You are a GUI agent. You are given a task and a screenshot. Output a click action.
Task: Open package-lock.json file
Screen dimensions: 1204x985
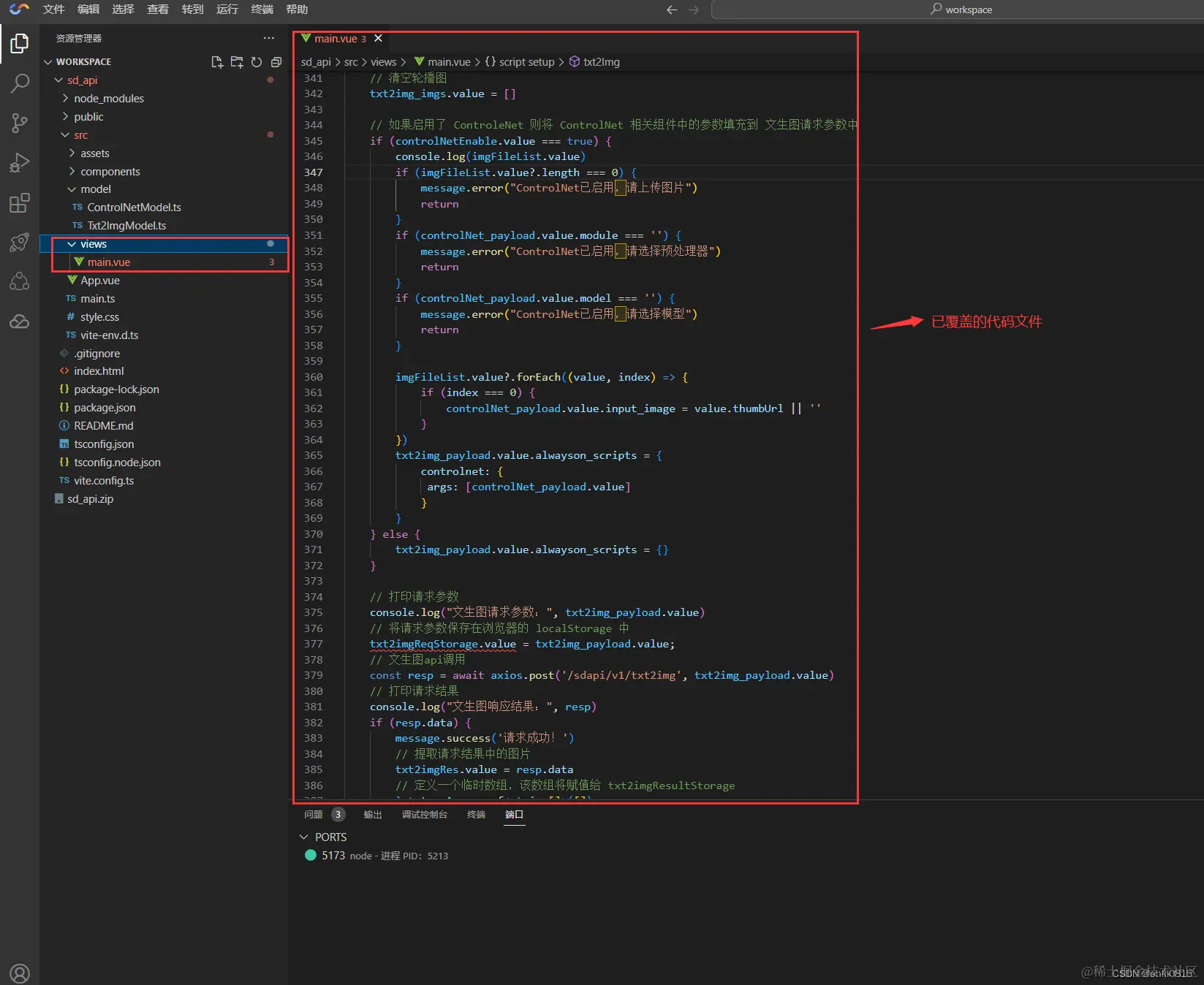[116, 389]
